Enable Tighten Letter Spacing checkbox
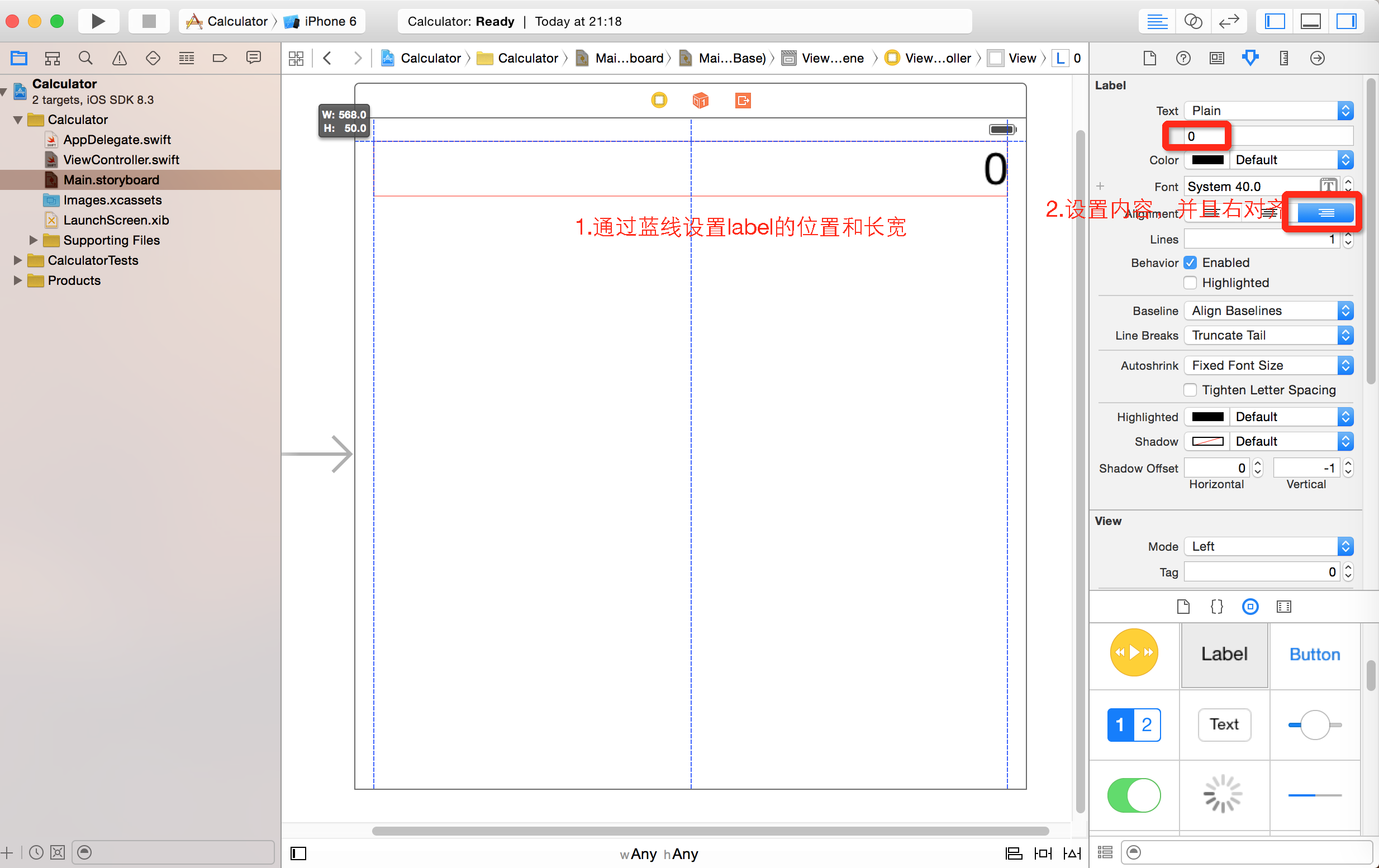The width and height of the screenshot is (1379, 868). (1190, 390)
